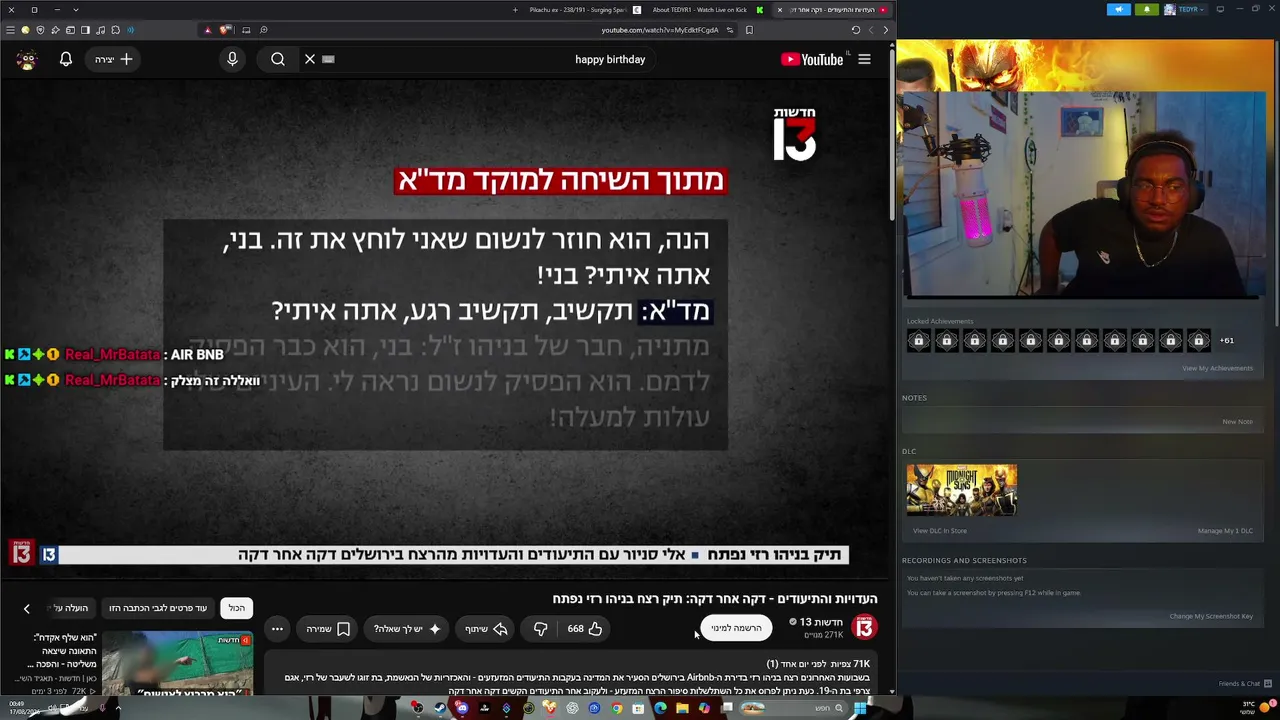Screen dimensions: 1280x720
Task: Create a New Note in Steam
Action: click(1237, 422)
